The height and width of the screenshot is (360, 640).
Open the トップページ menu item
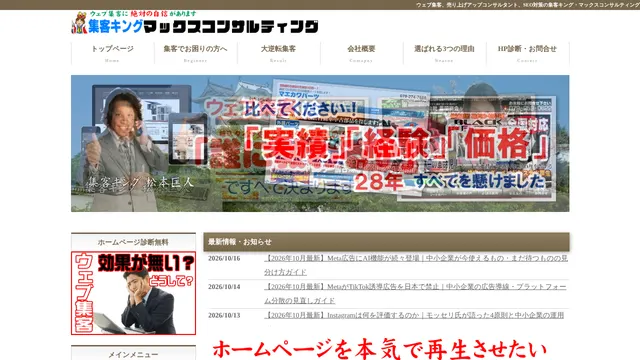[112, 53]
